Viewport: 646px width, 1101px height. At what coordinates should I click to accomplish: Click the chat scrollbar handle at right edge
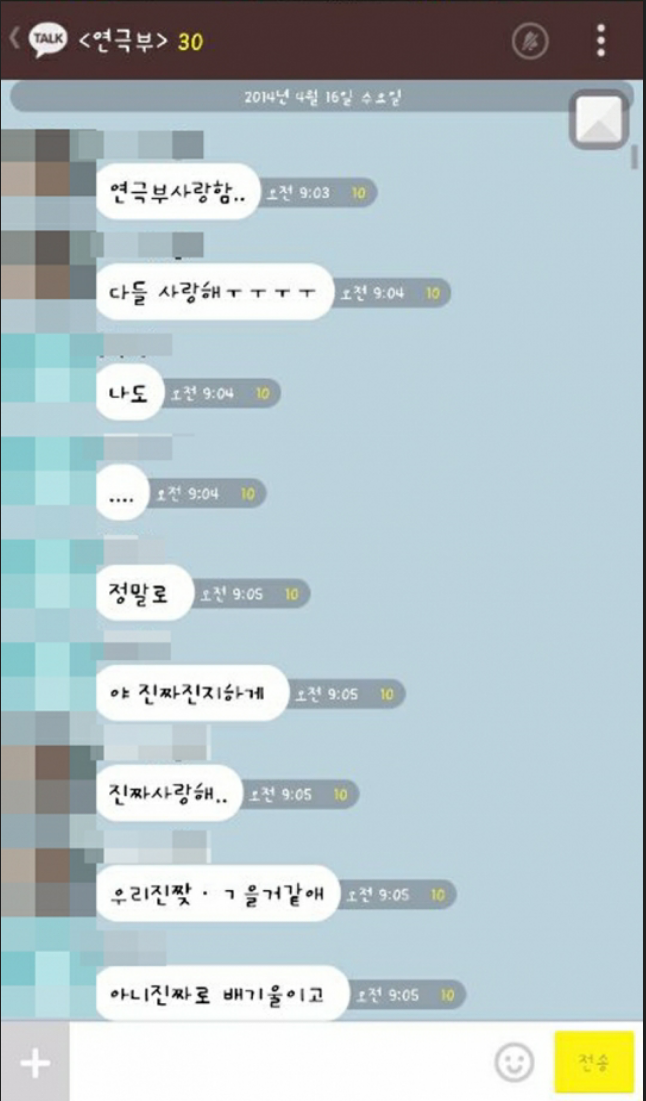(x=635, y=157)
